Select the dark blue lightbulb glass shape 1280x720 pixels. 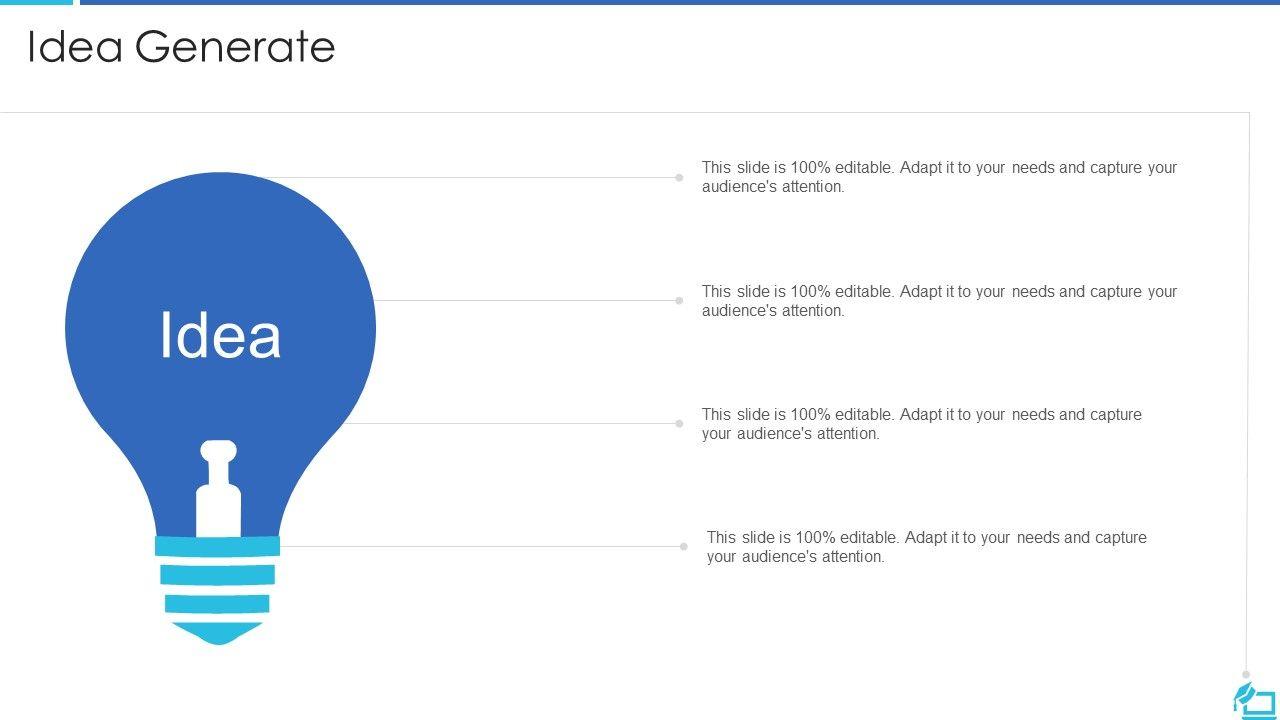point(220,260)
